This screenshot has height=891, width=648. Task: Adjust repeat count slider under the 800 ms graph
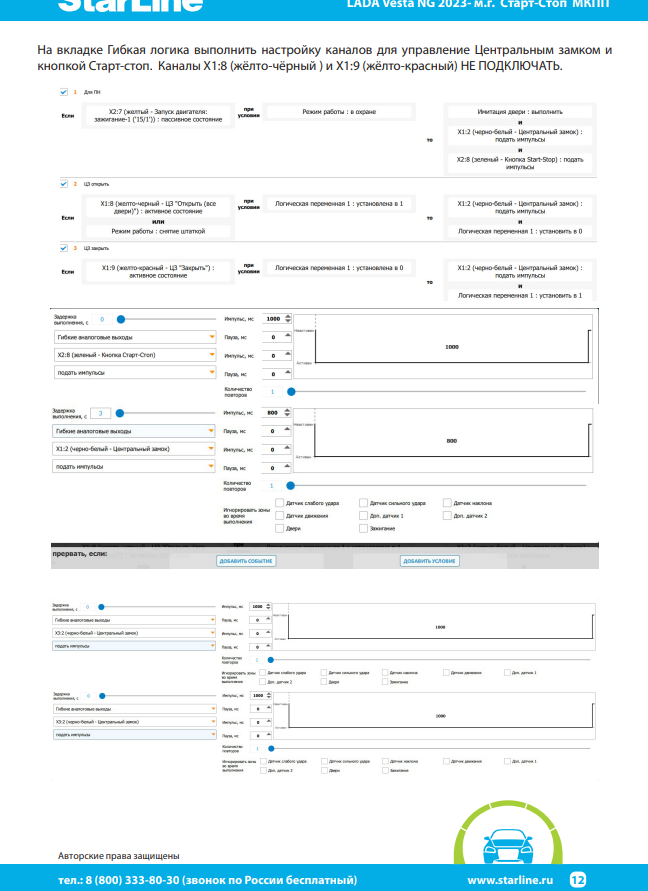290,486
